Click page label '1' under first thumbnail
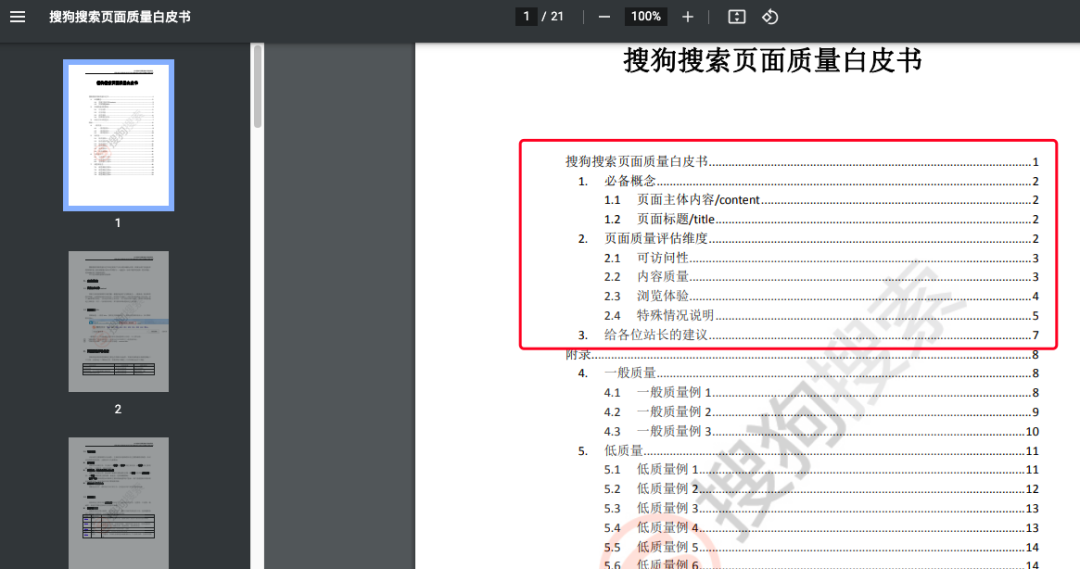The height and width of the screenshot is (569, 1080). click(118, 223)
